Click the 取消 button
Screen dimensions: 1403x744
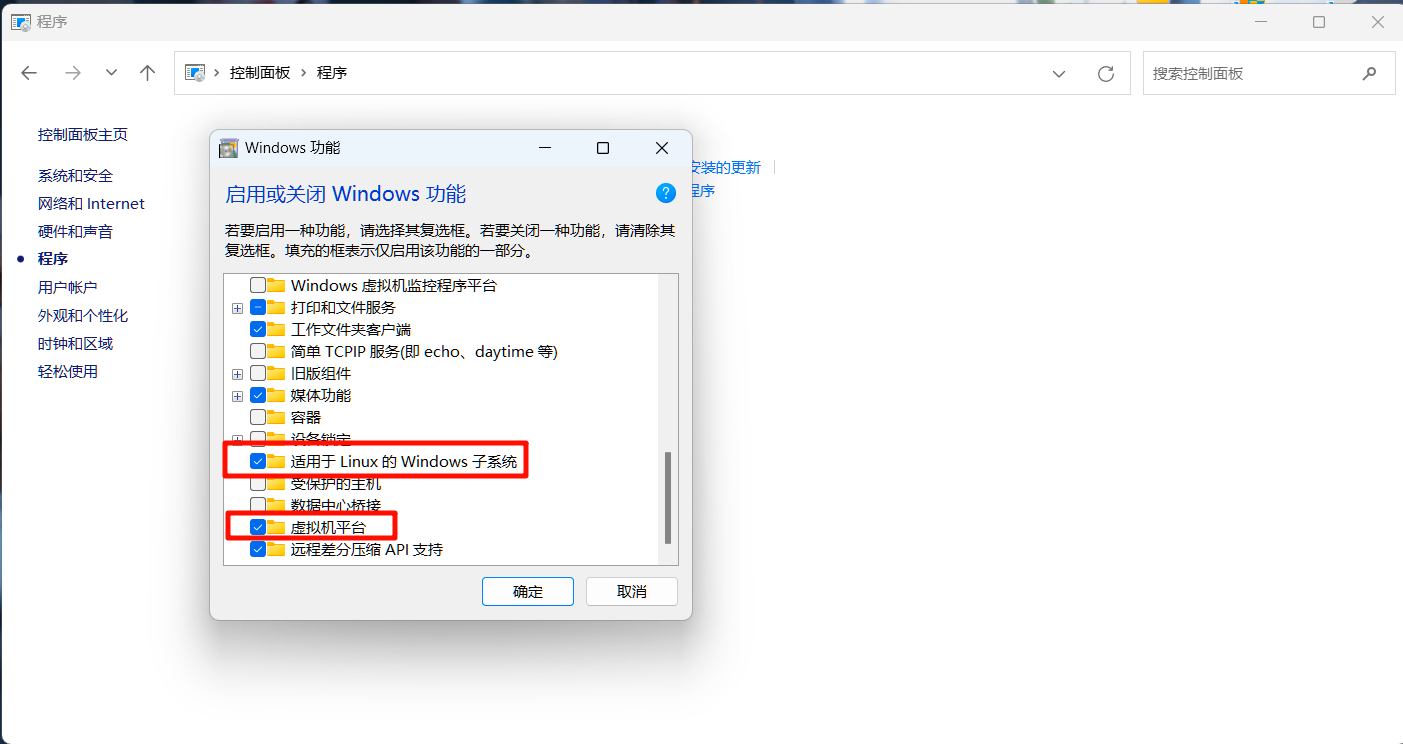[632, 591]
